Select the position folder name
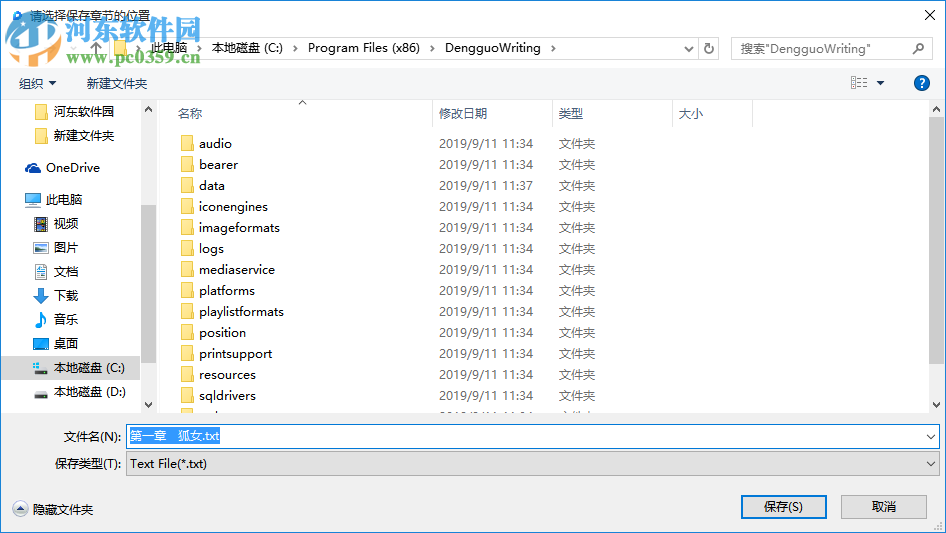 (223, 333)
